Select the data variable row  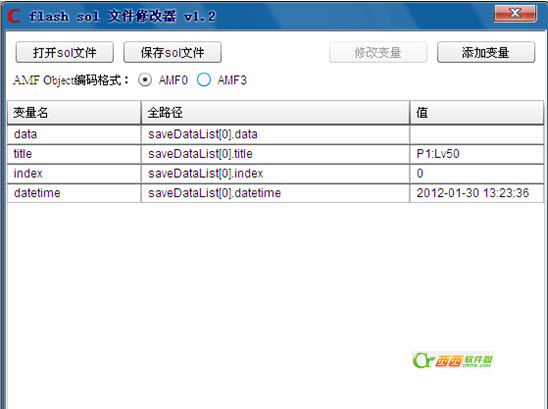point(275,134)
